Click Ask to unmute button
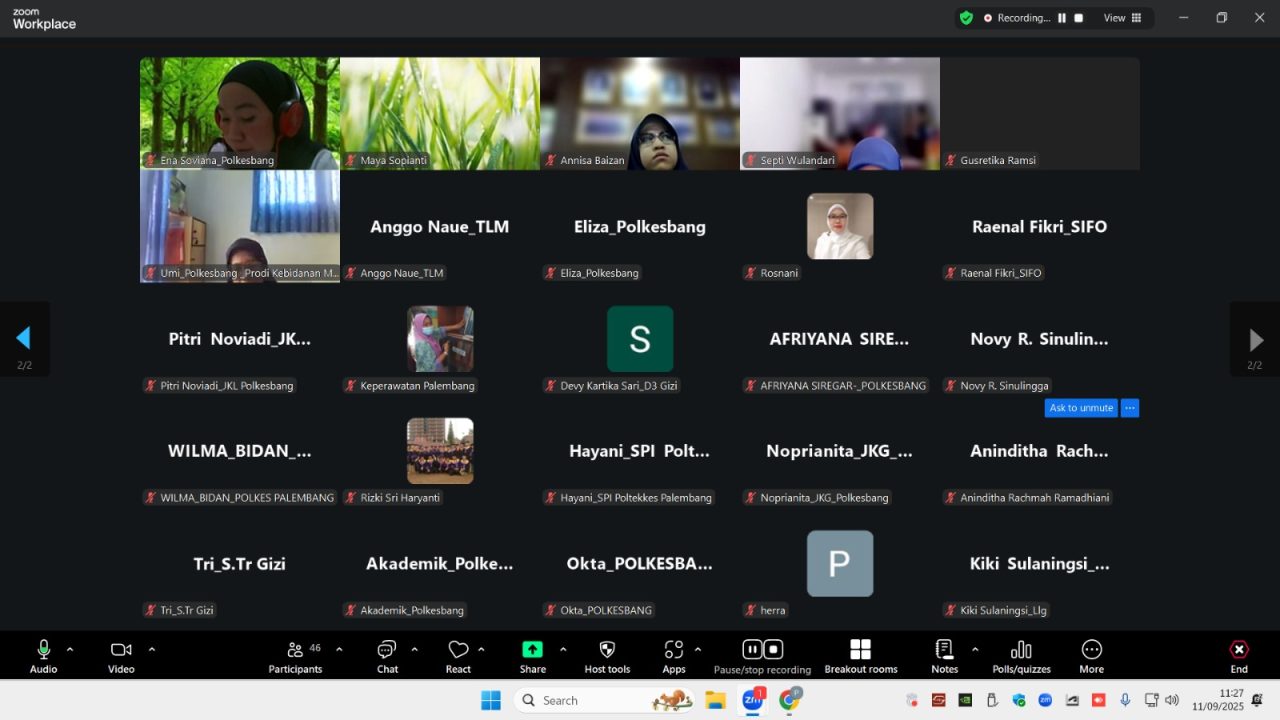The height and width of the screenshot is (720, 1280). point(1081,408)
